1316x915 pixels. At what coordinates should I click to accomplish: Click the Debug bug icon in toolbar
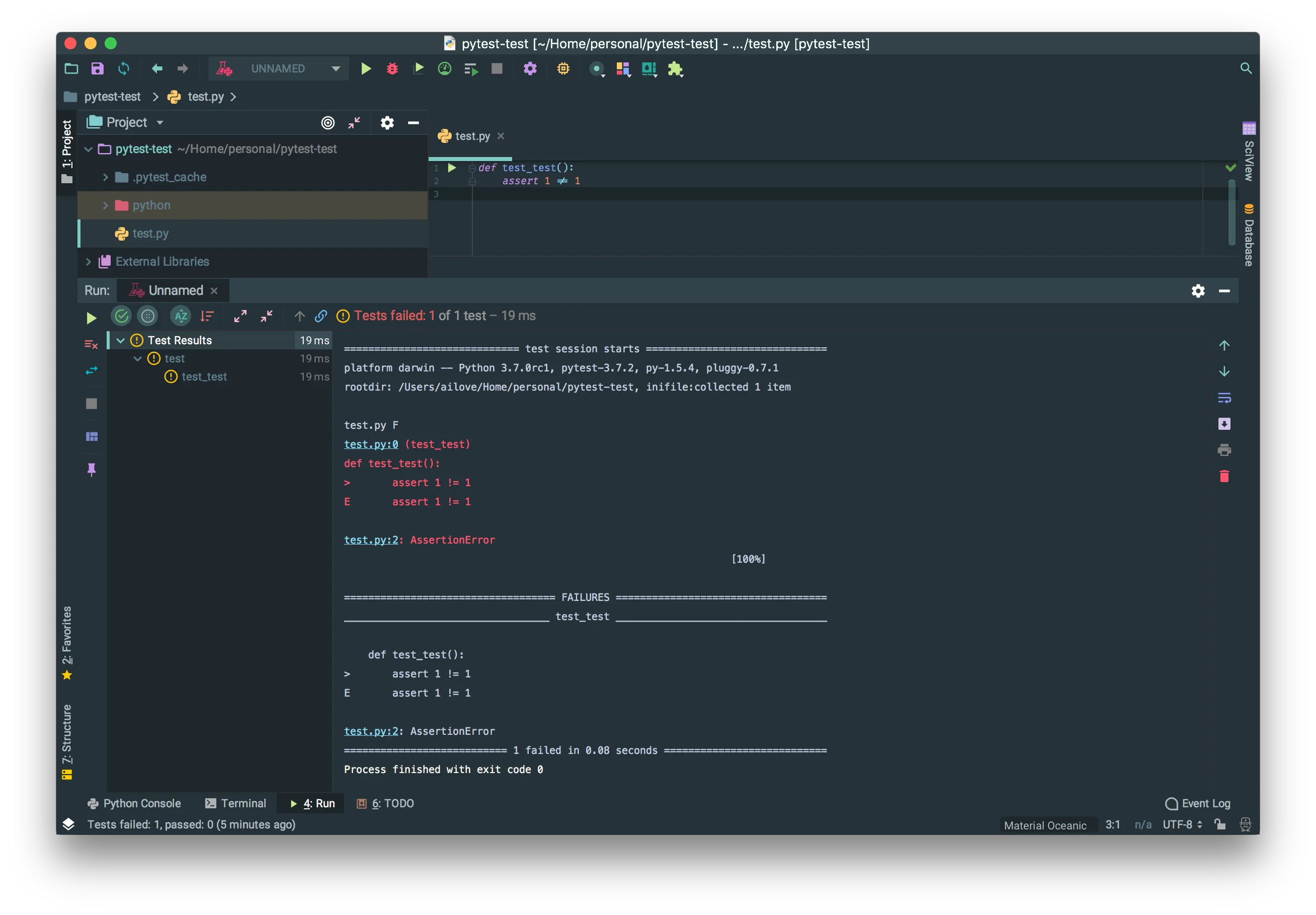pyautogui.click(x=392, y=69)
